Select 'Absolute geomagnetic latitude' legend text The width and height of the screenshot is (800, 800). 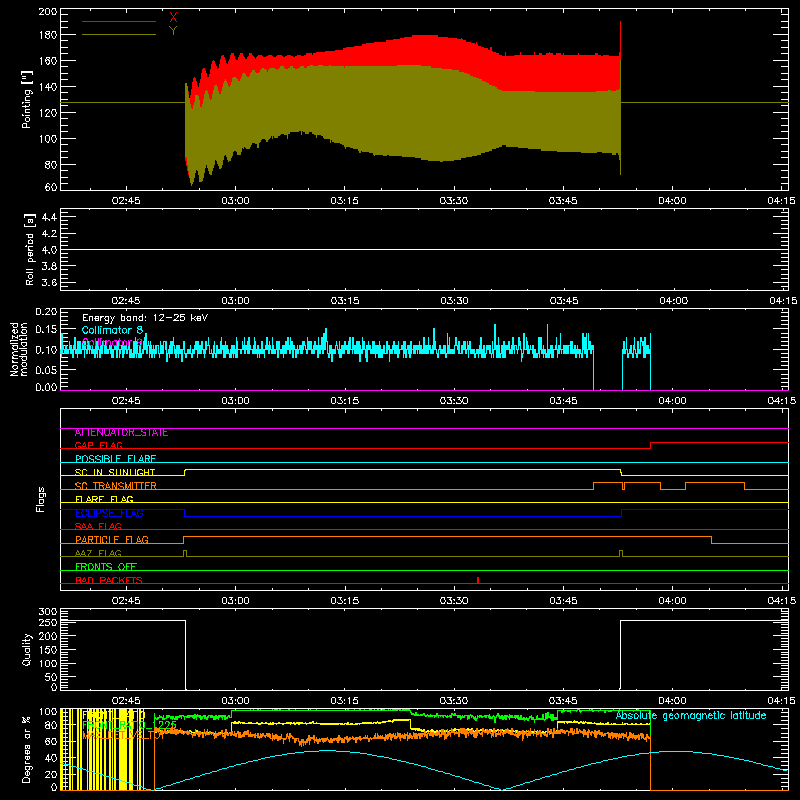point(691,715)
